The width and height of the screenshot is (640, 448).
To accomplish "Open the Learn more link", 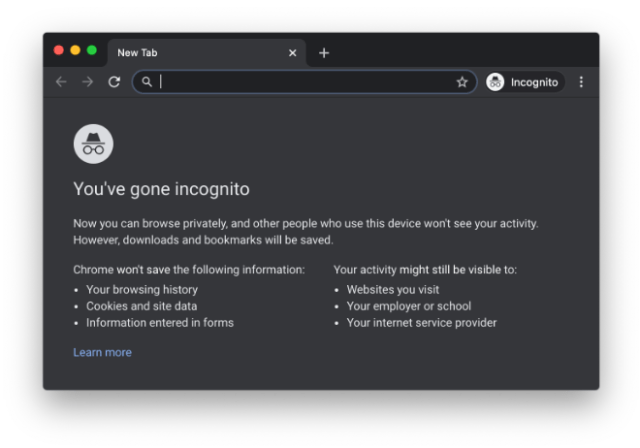I will [102, 353].
